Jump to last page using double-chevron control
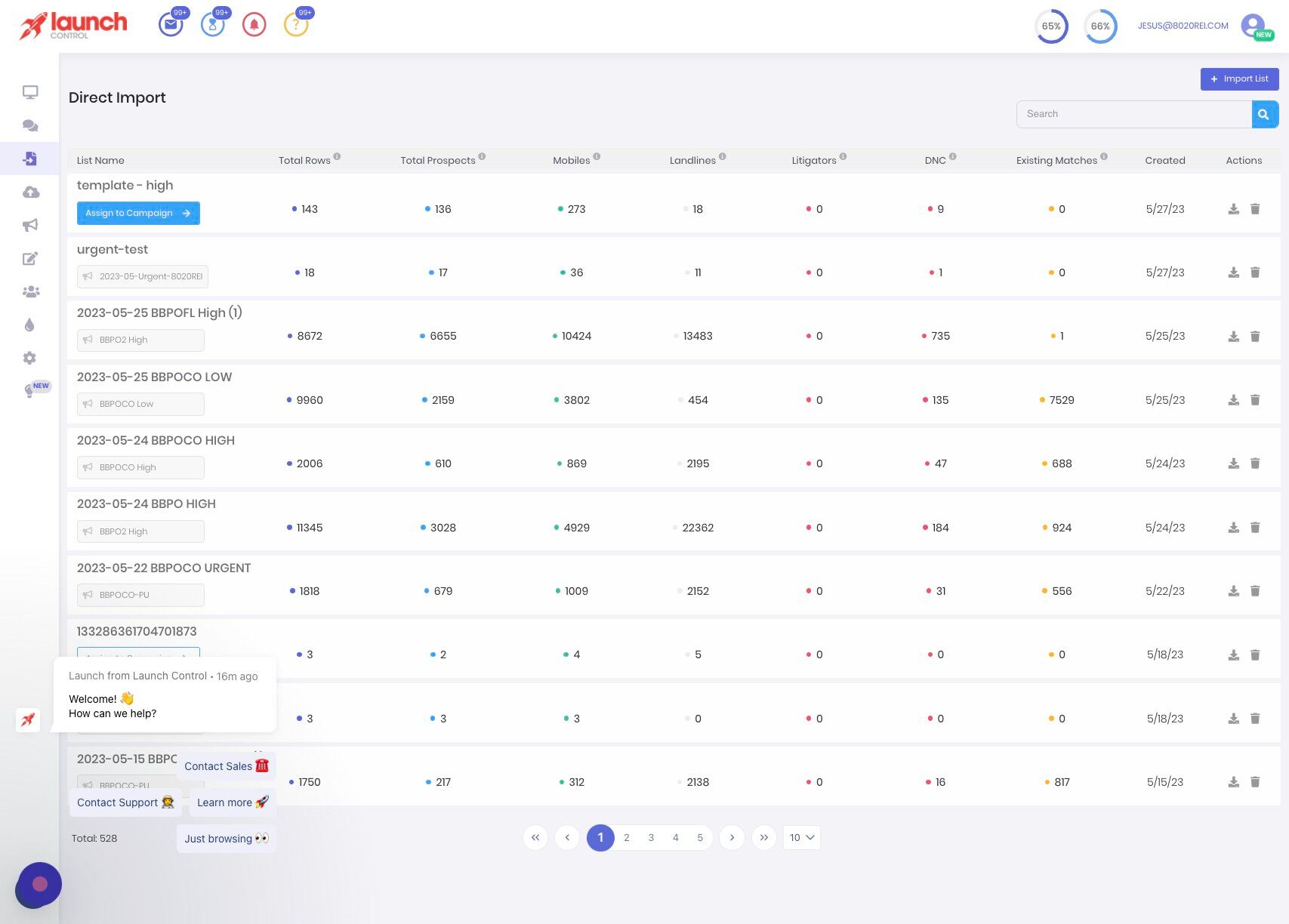The image size is (1289, 924). (763, 837)
